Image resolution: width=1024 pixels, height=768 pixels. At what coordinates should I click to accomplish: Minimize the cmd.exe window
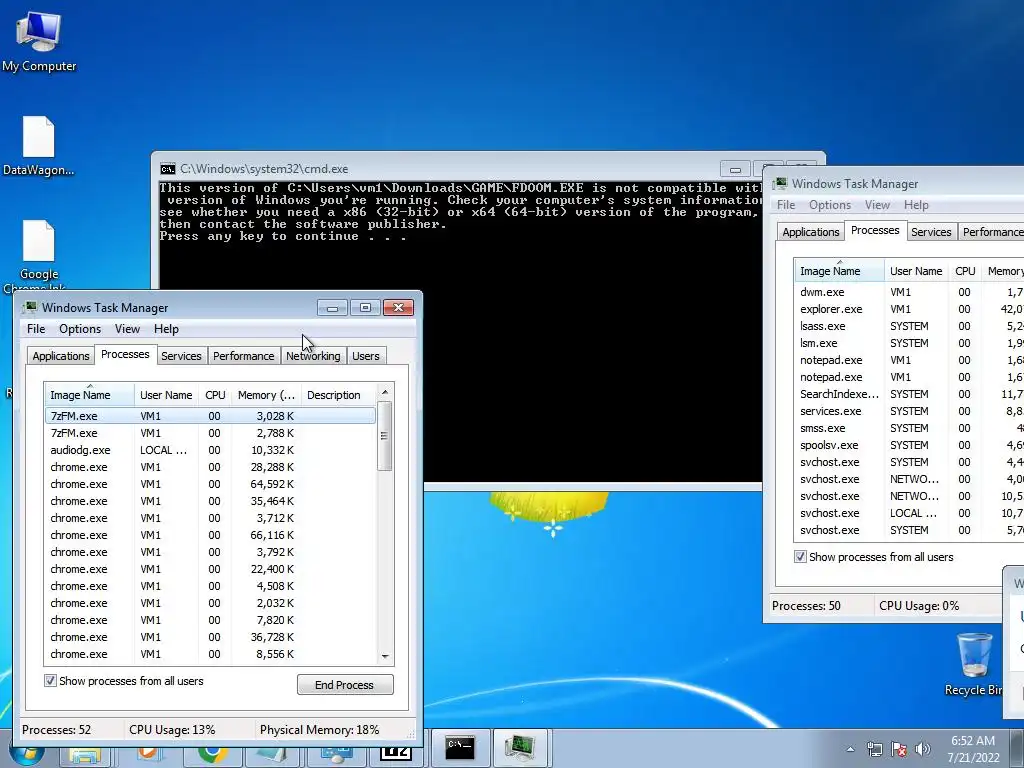coord(735,169)
